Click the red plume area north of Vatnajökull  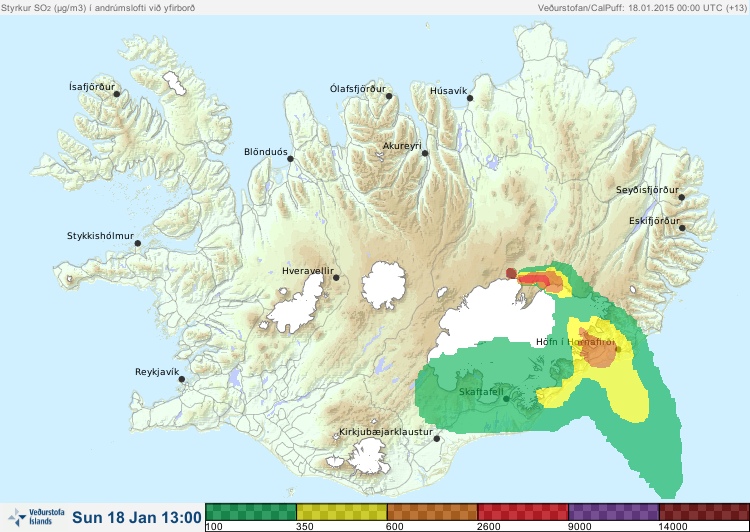point(532,279)
